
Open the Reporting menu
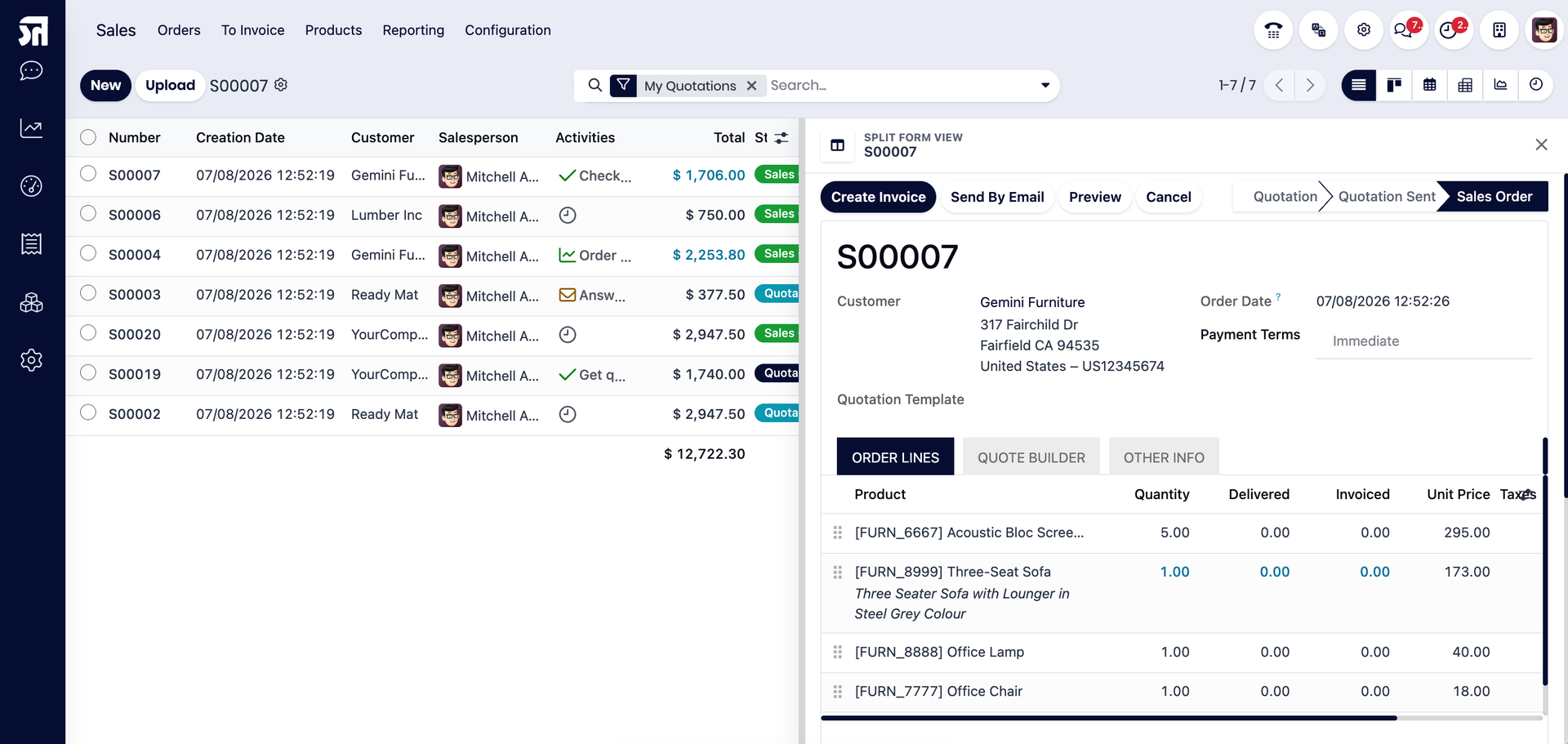coord(413,30)
